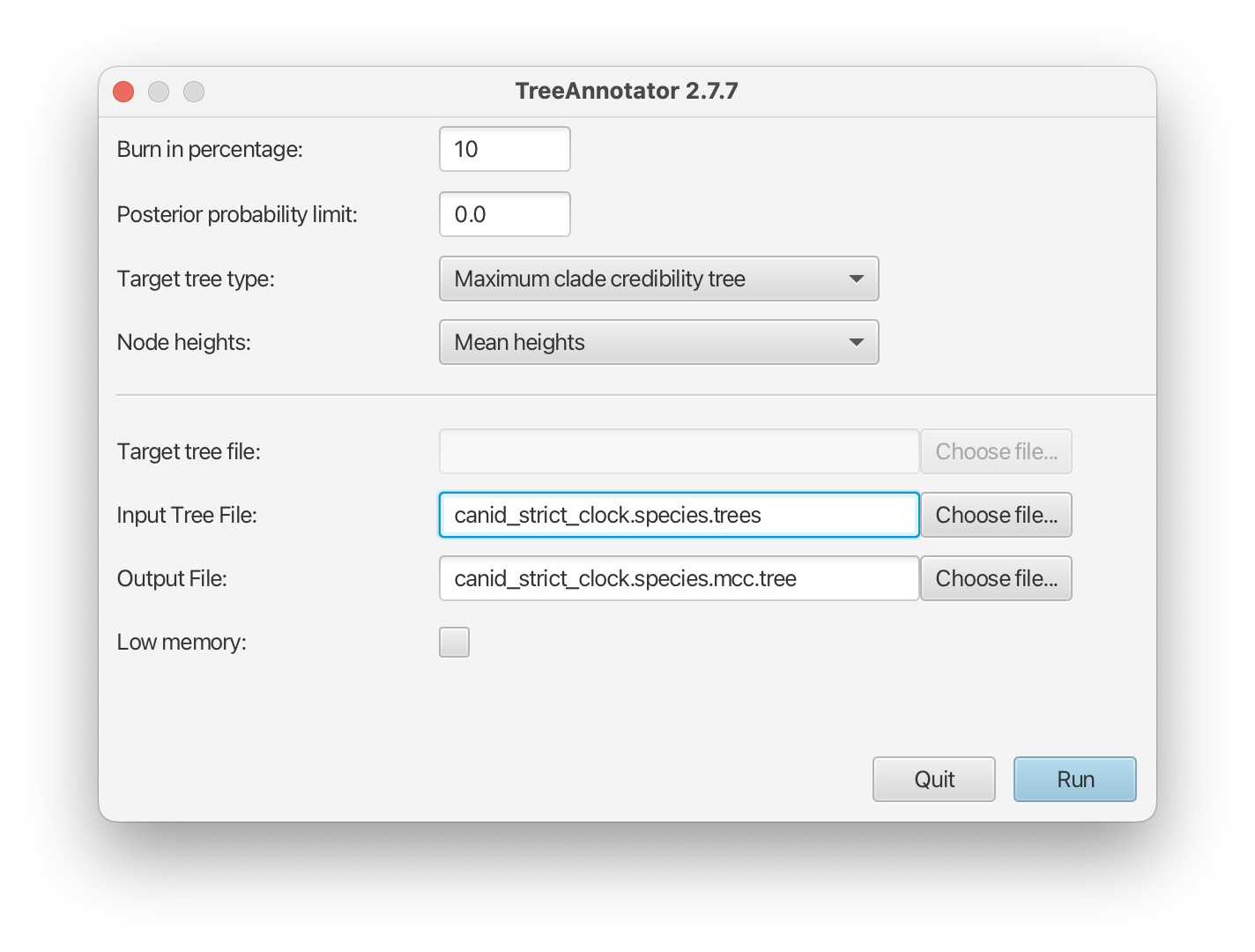Click the TreeAnnotator 2.7.7 title text
1255x952 pixels.
tap(627, 92)
